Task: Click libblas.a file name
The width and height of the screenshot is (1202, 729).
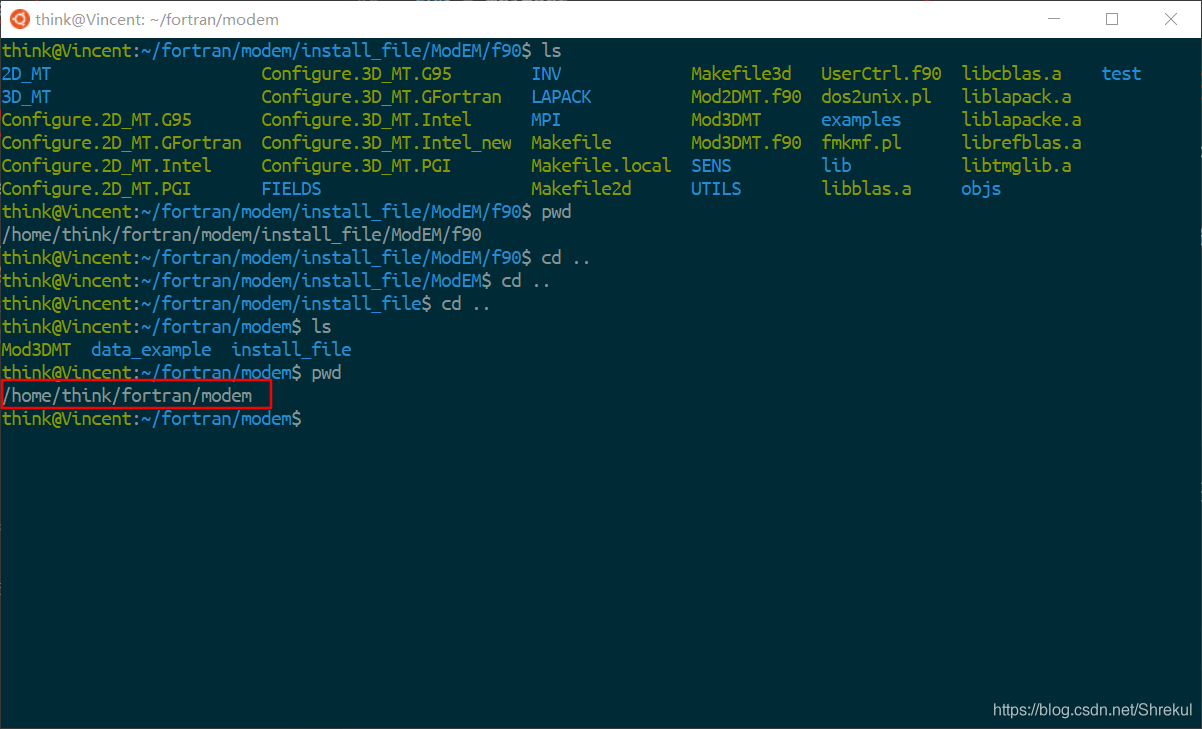Action: tap(866, 188)
